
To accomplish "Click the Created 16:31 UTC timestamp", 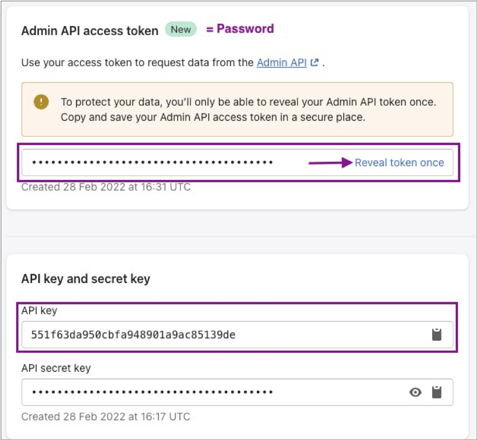I will 106,187.
